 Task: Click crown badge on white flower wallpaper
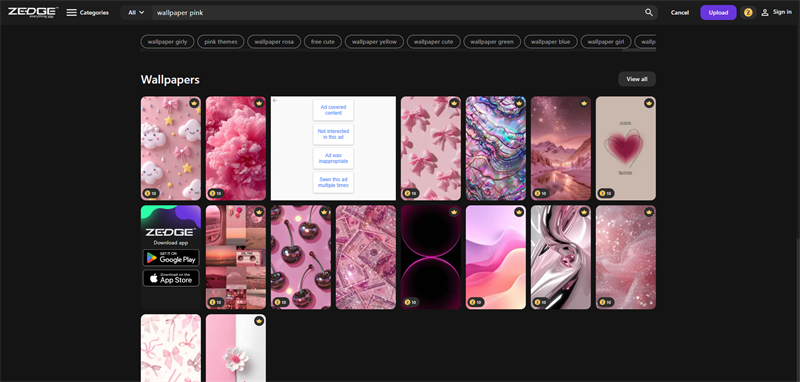pyautogui.click(x=259, y=321)
